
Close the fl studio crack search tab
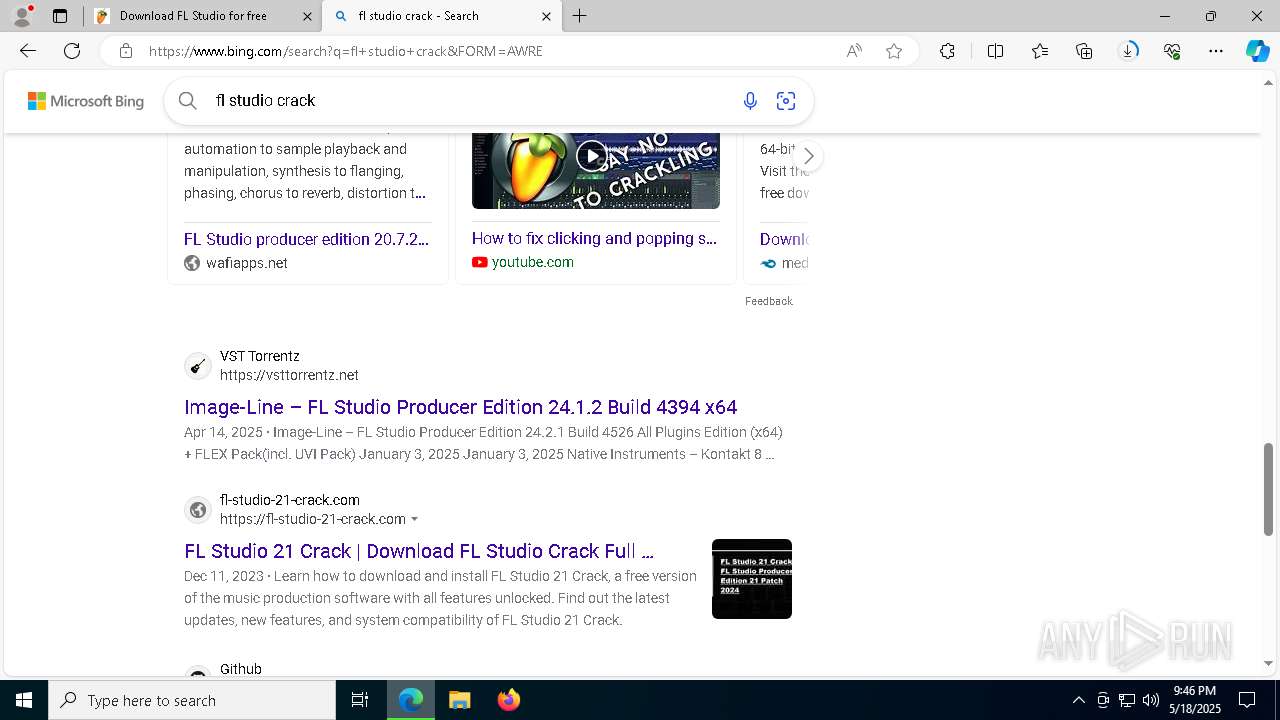coord(546,16)
